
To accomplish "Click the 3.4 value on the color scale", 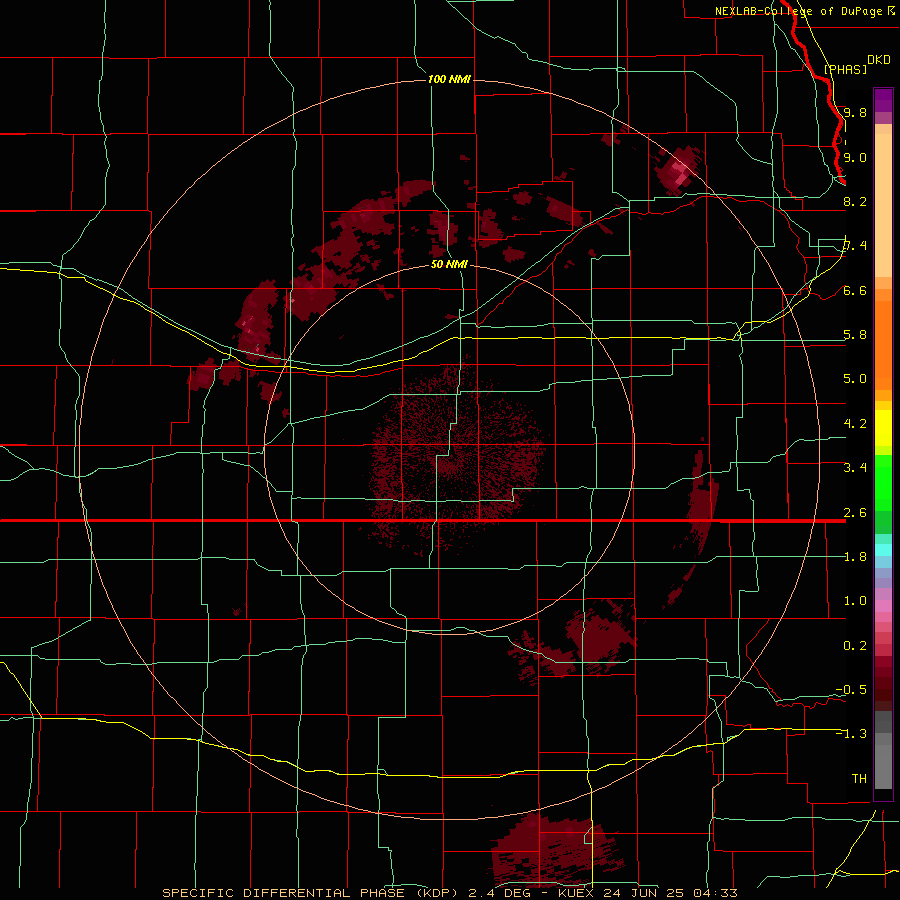I will [x=855, y=468].
